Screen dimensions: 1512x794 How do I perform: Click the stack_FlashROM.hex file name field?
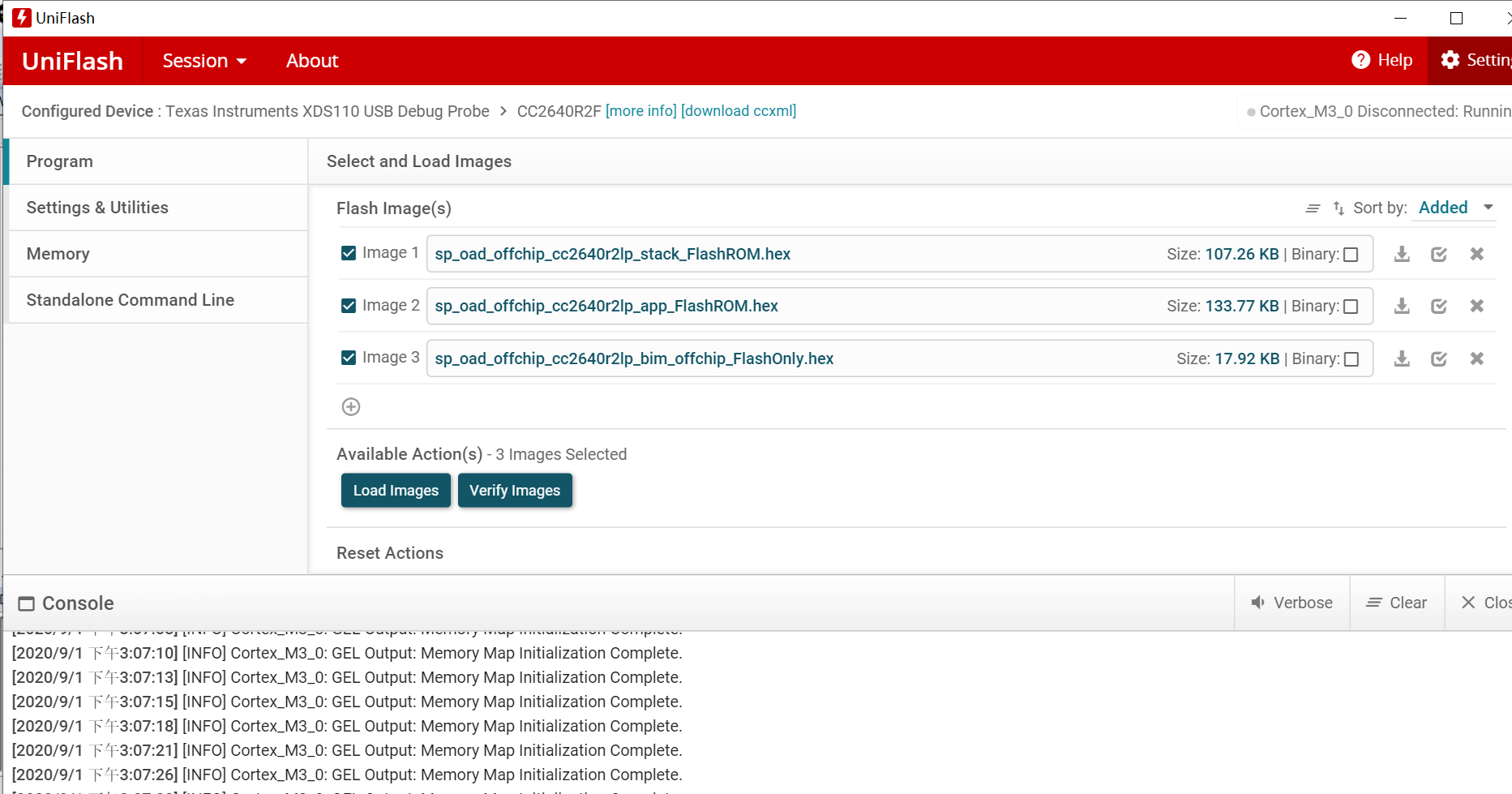click(900, 254)
